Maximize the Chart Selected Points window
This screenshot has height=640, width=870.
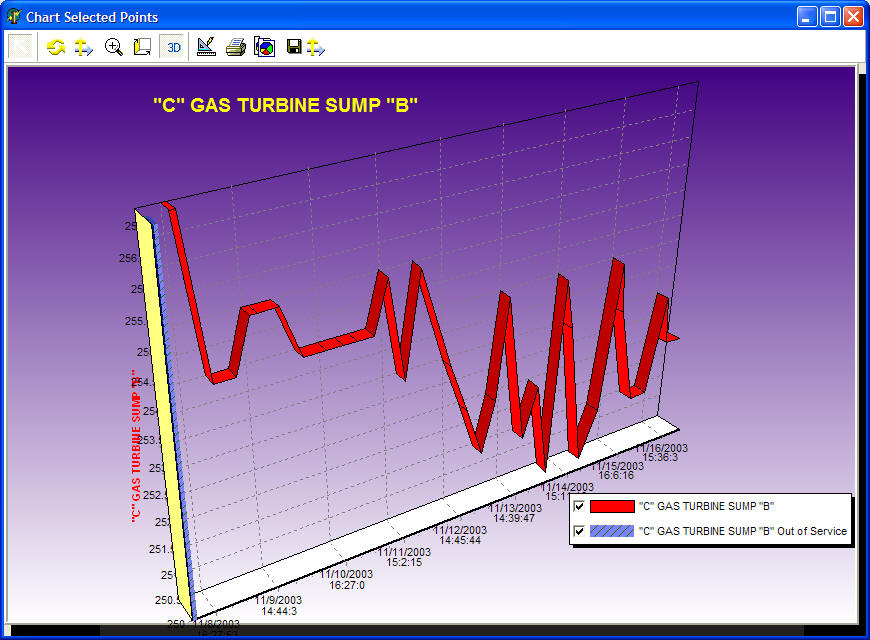click(830, 17)
